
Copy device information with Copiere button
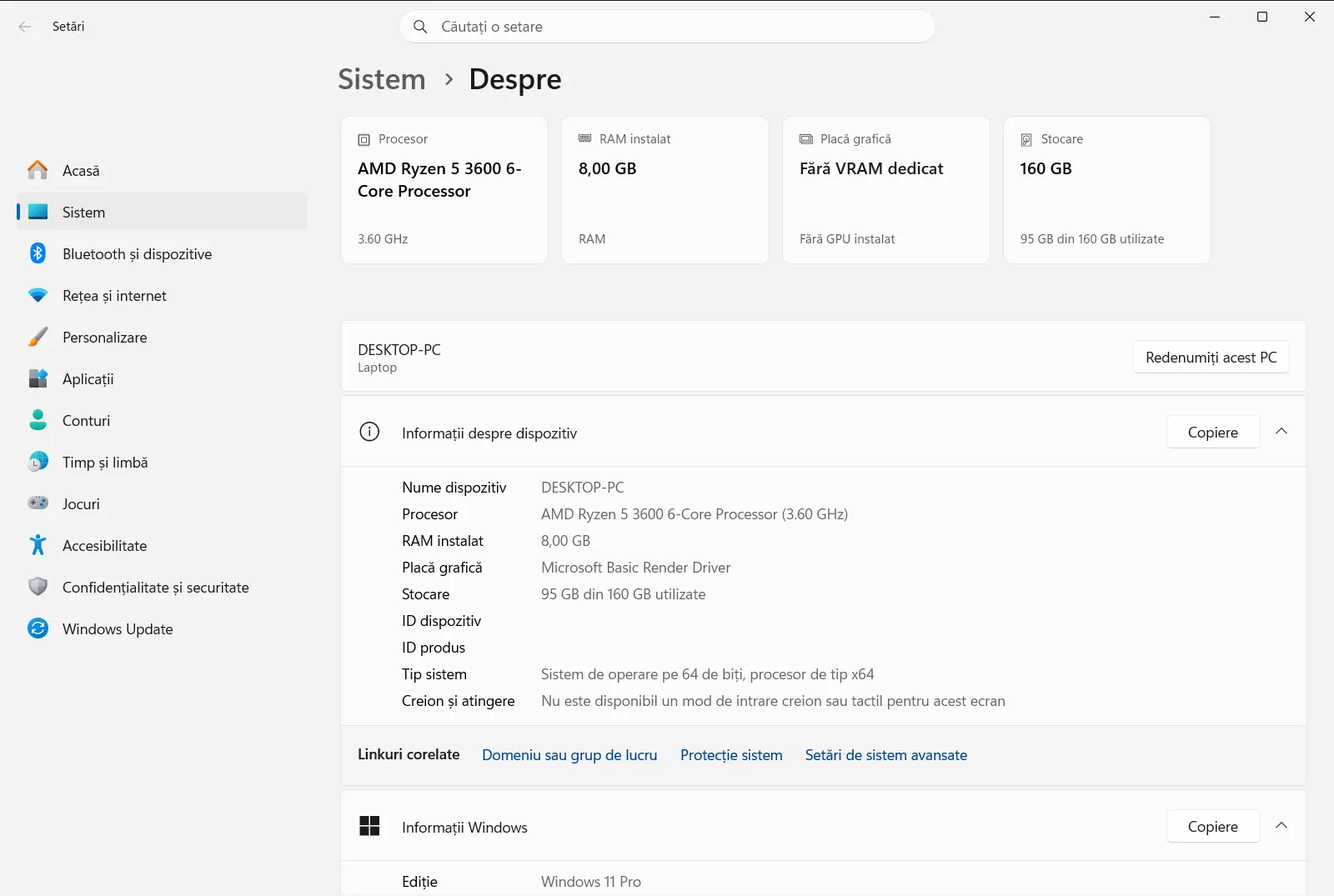pyautogui.click(x=1213, y=432)
